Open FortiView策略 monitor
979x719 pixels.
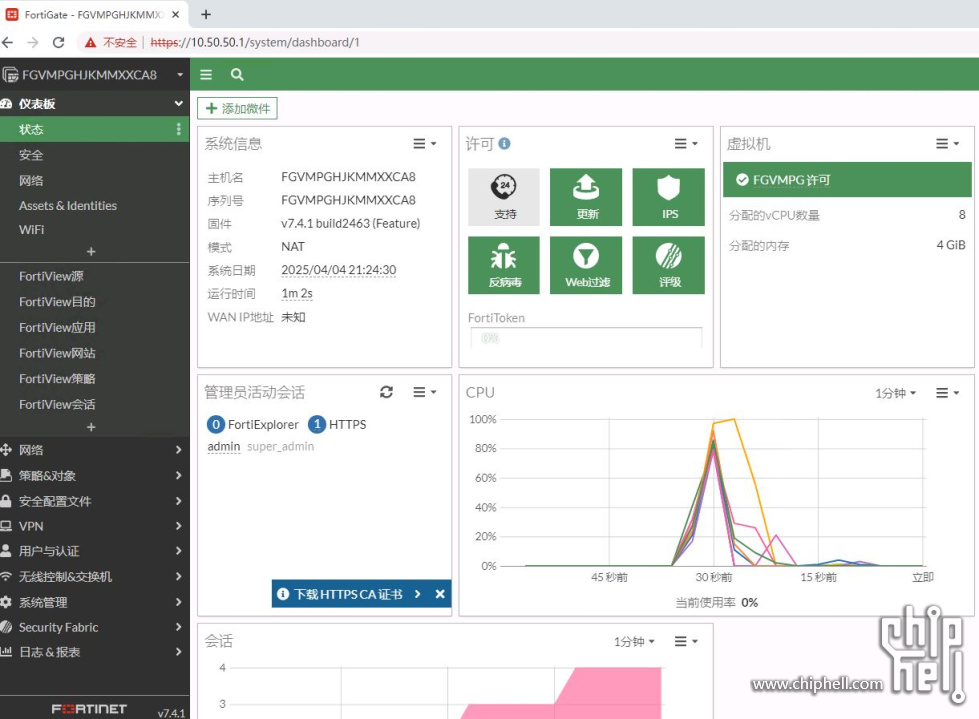click(x=95, y=379)
